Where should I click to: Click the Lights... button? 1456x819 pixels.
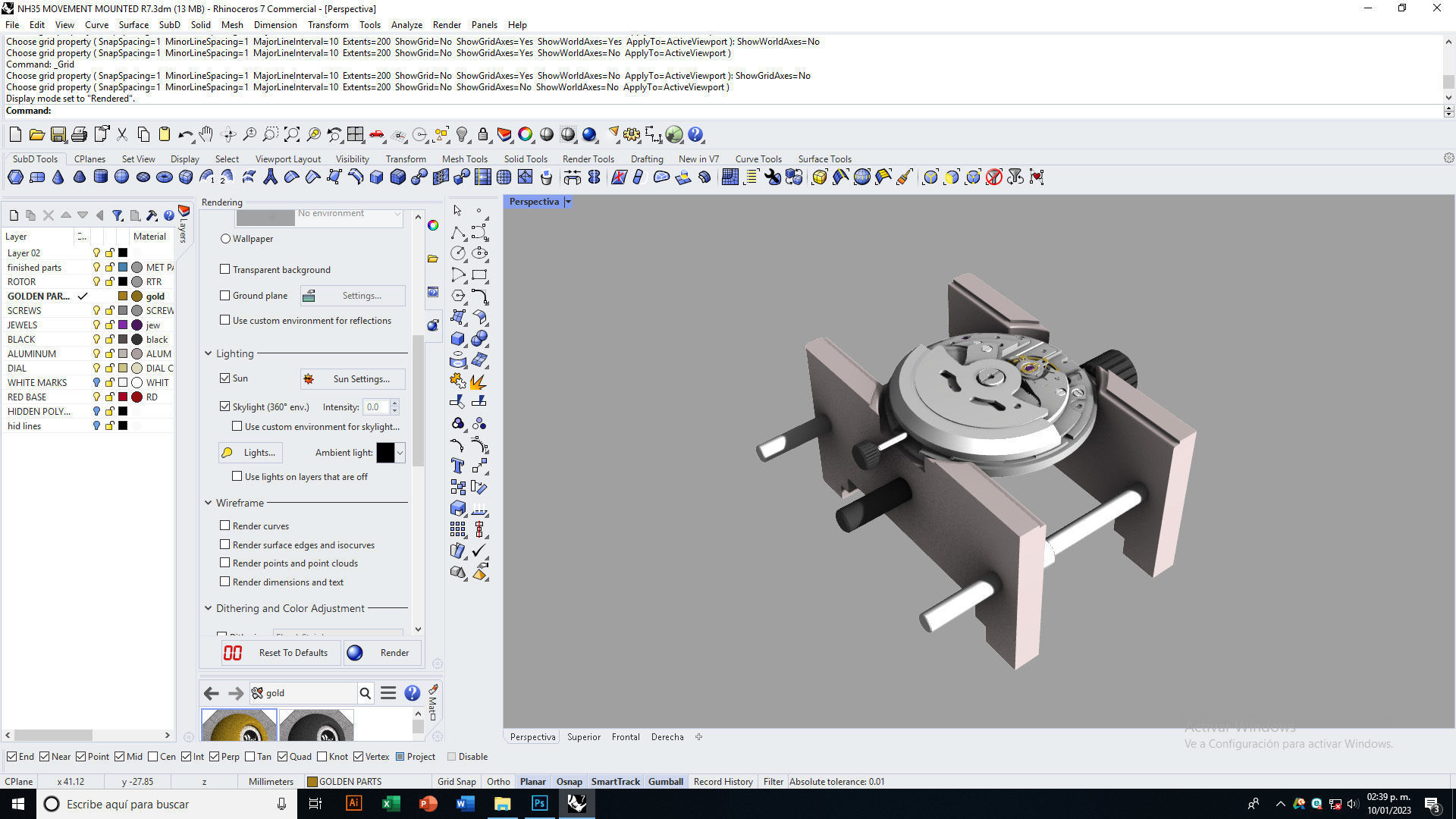point(250,453)
